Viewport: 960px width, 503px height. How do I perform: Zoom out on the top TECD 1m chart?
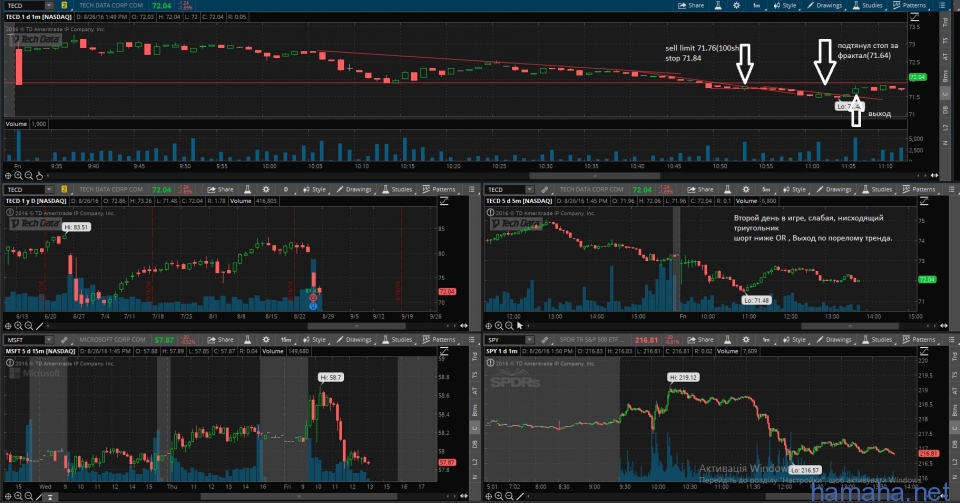pos(29,176)
